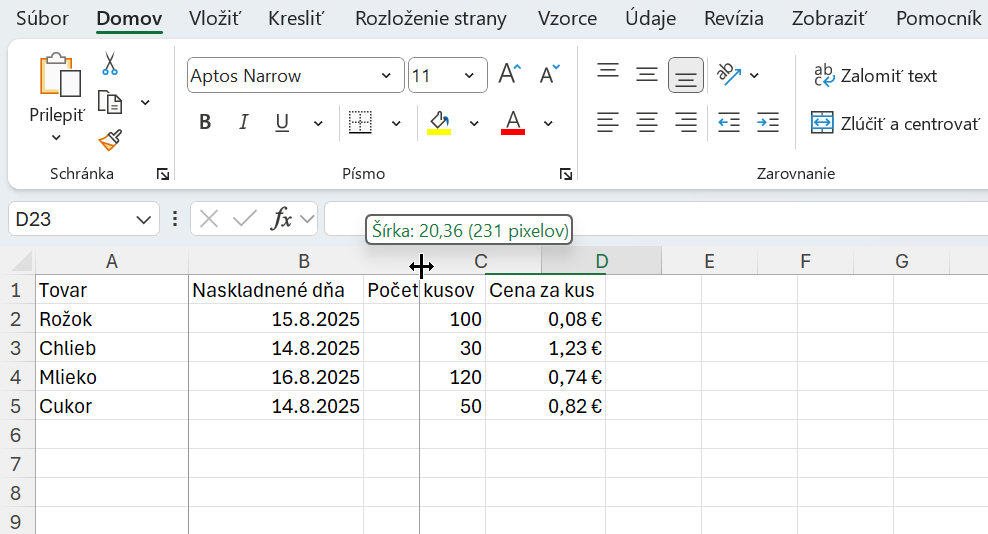The width and height of the screenshot is (988, 534).
Task: Select cell with price 1,23 €
Action: coord(546,348)
